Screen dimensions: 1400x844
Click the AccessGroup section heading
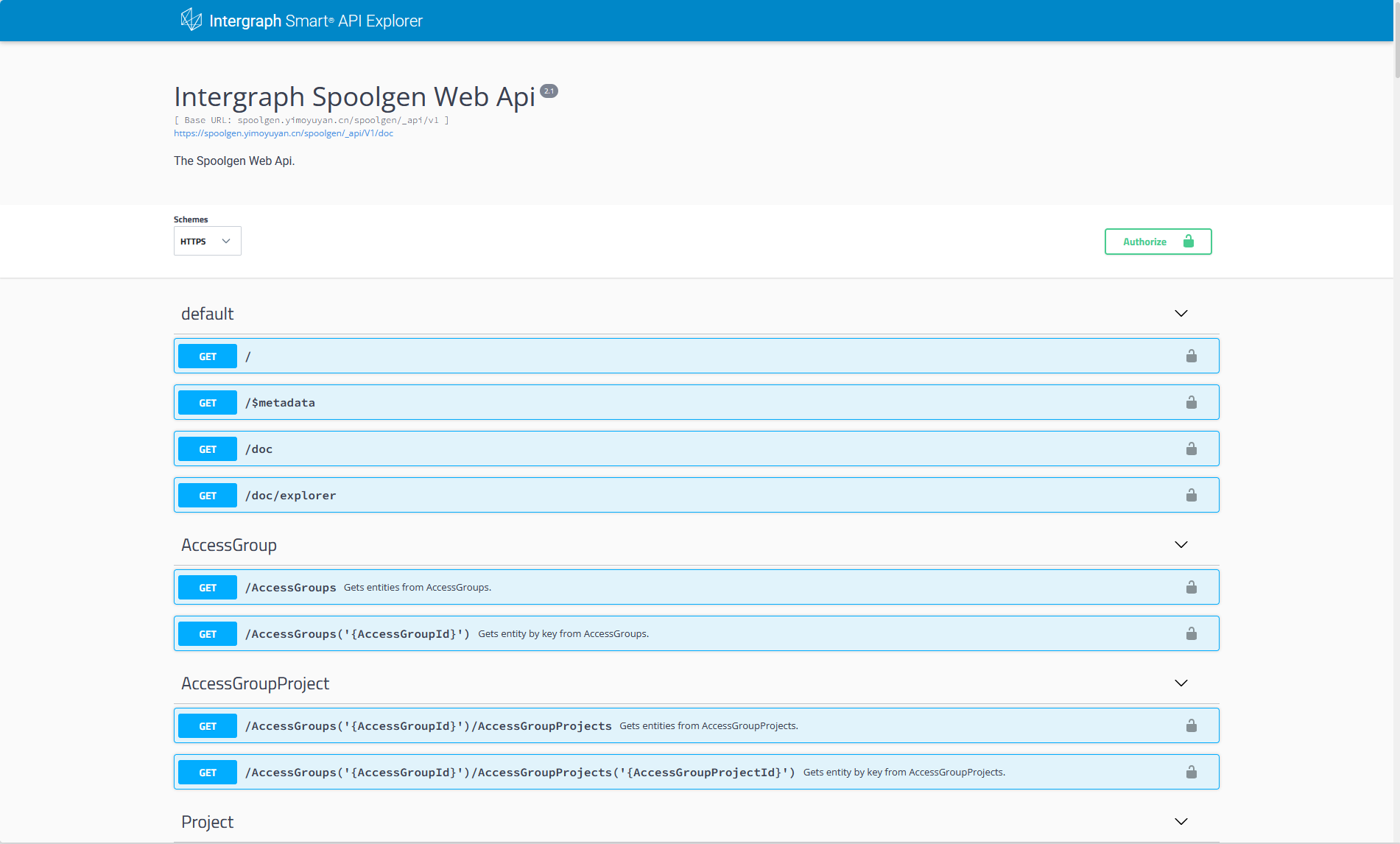pyautogui.click(x=229, y=545)
